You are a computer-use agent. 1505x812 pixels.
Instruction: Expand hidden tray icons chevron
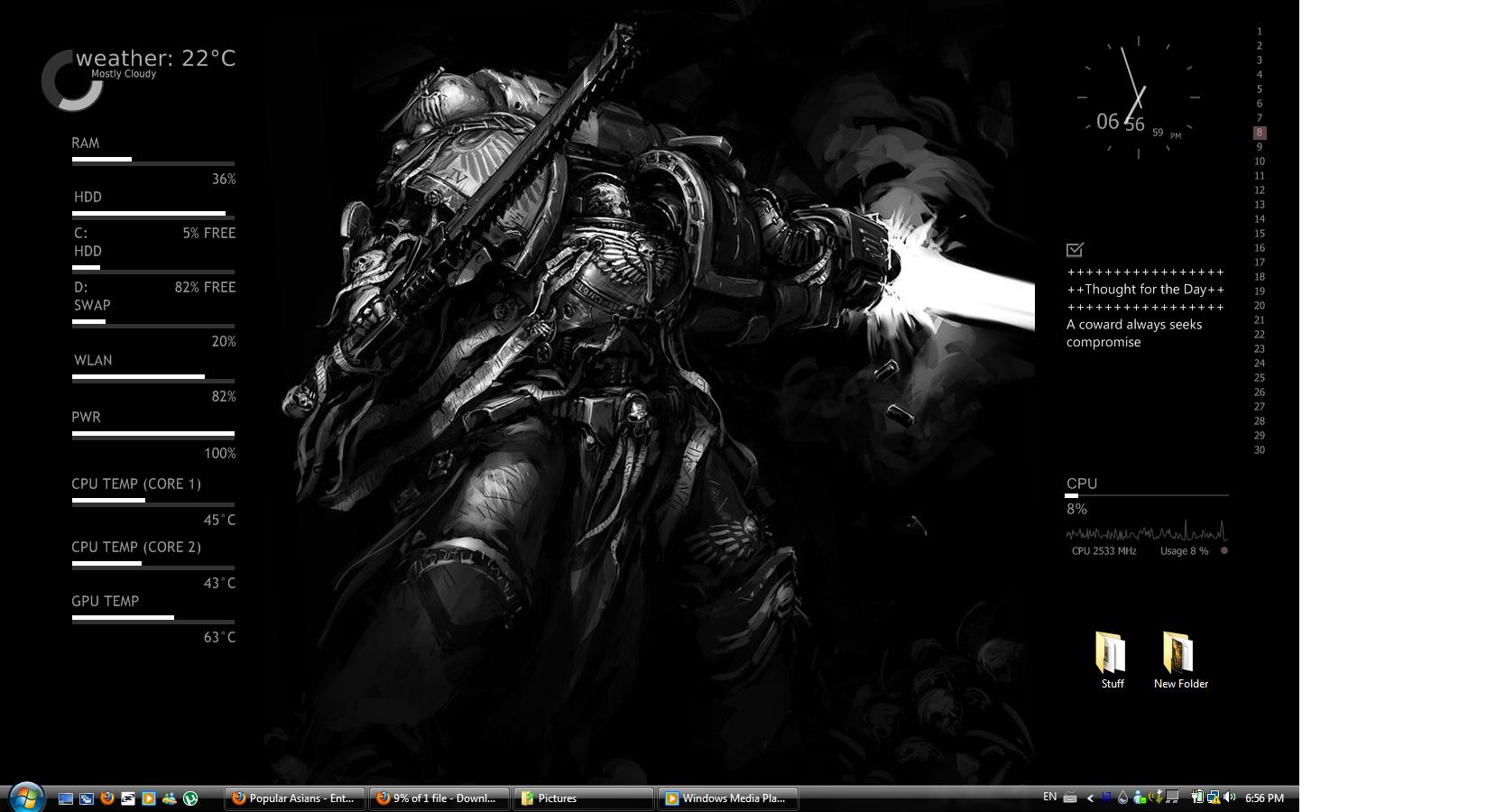pos(1090,798)
